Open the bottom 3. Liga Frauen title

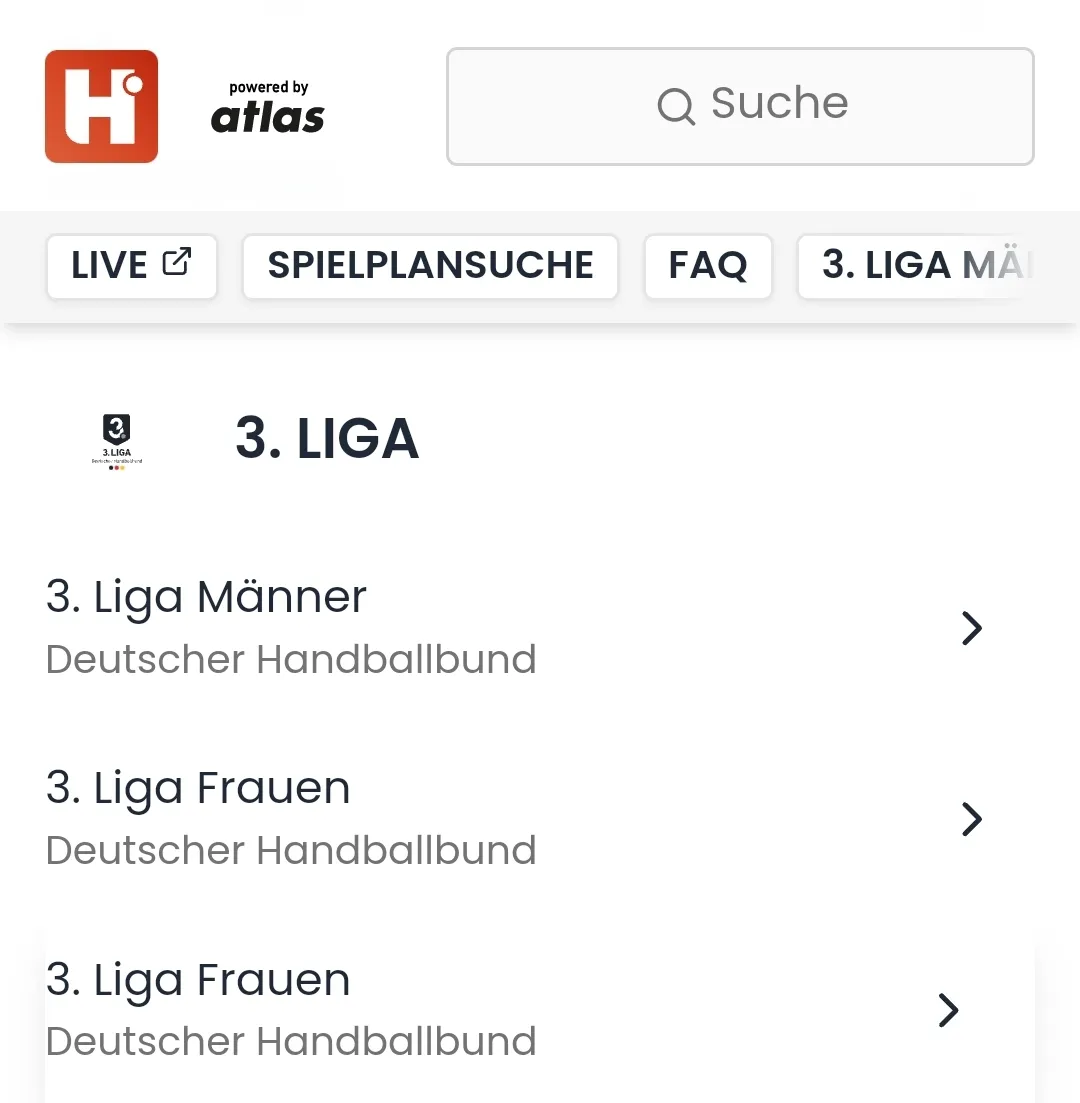tap(198, 979)
